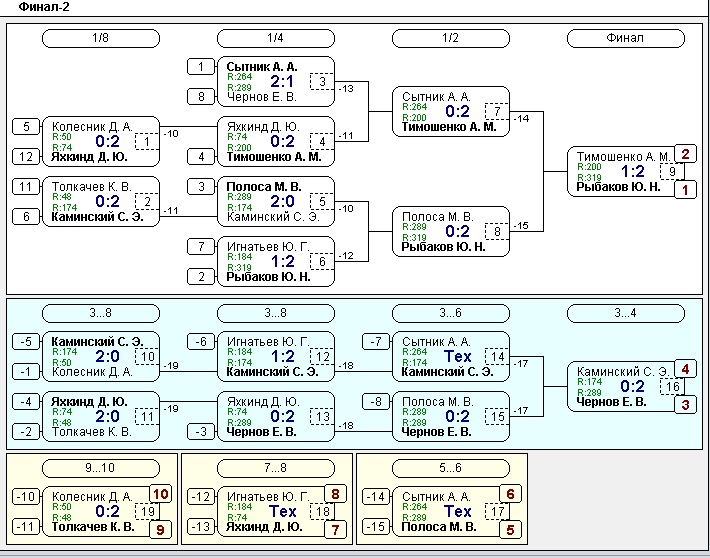Open dashed match number 4 box
The height and width of the screenshot is (558, 710).
tap(322, 142)
